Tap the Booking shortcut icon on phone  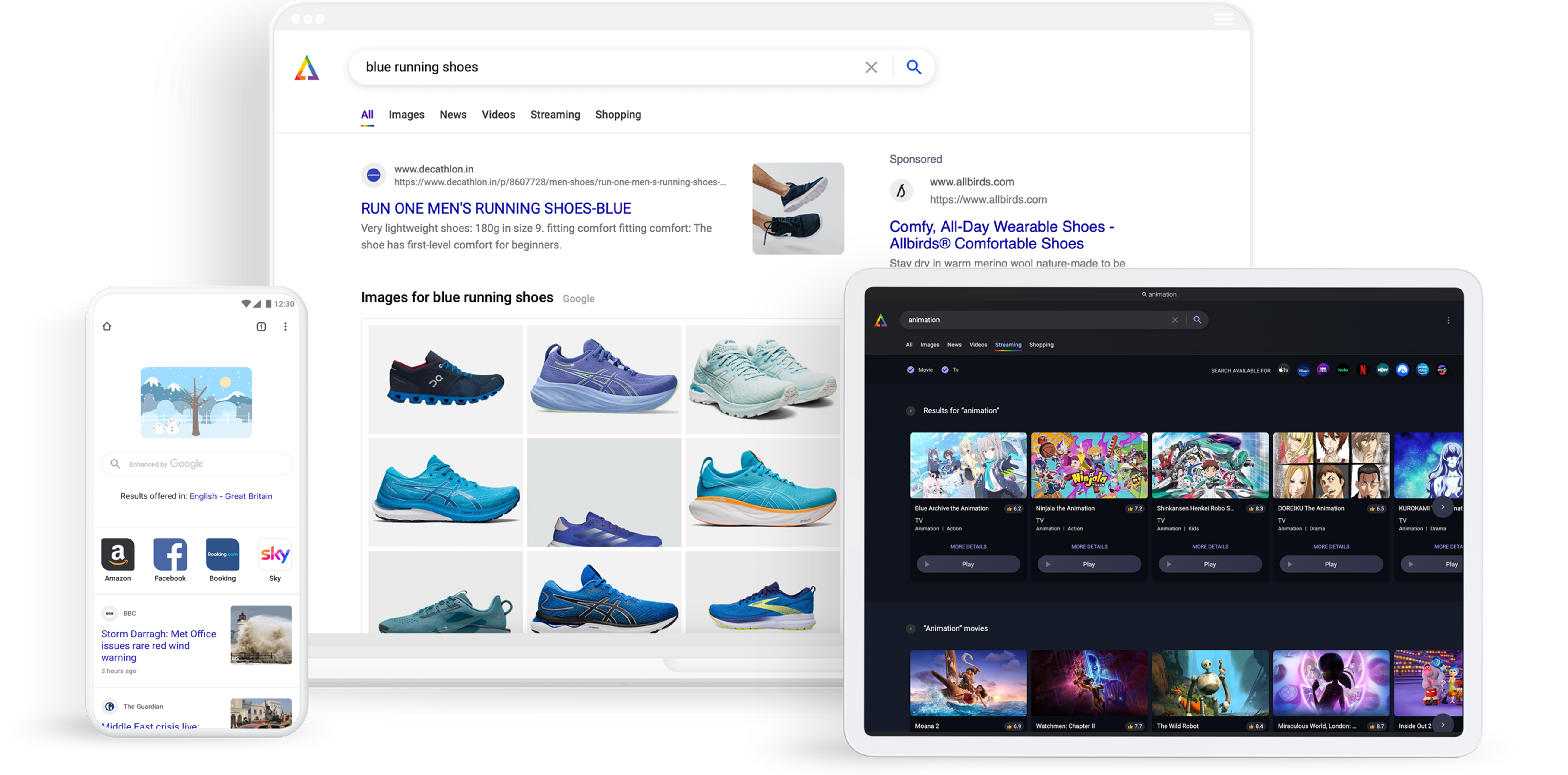coord(222,554)
